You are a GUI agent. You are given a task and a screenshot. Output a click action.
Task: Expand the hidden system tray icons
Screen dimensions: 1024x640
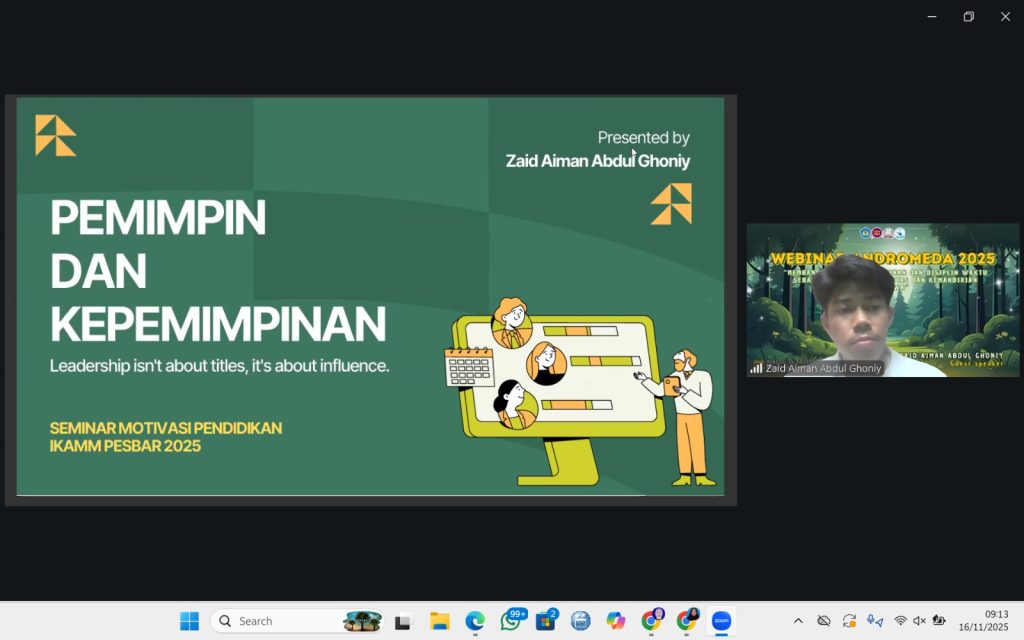(x=798, y=621)
